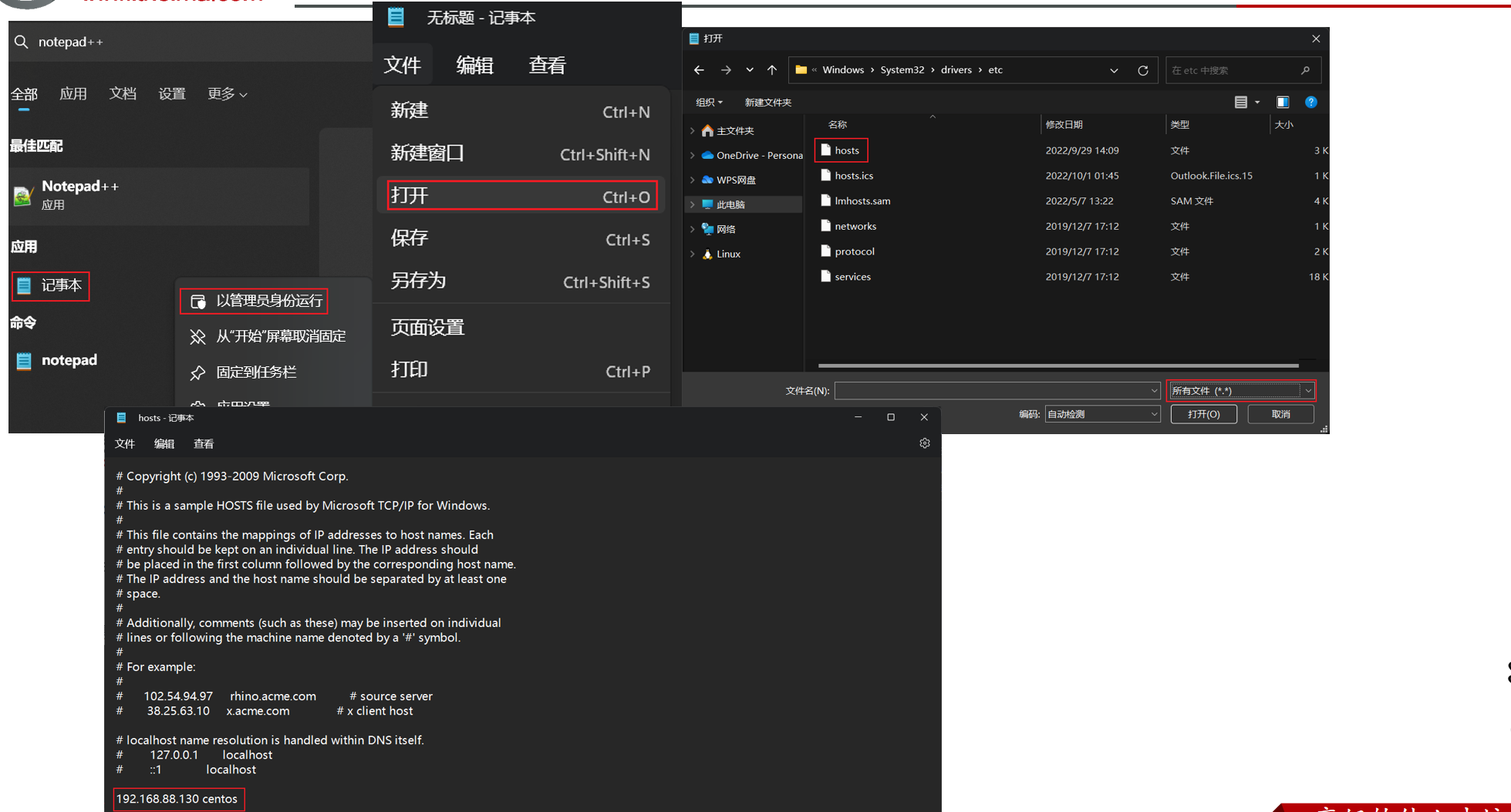Expand the Linux tree node
The image size is (1511, 812).
point(692,254)
